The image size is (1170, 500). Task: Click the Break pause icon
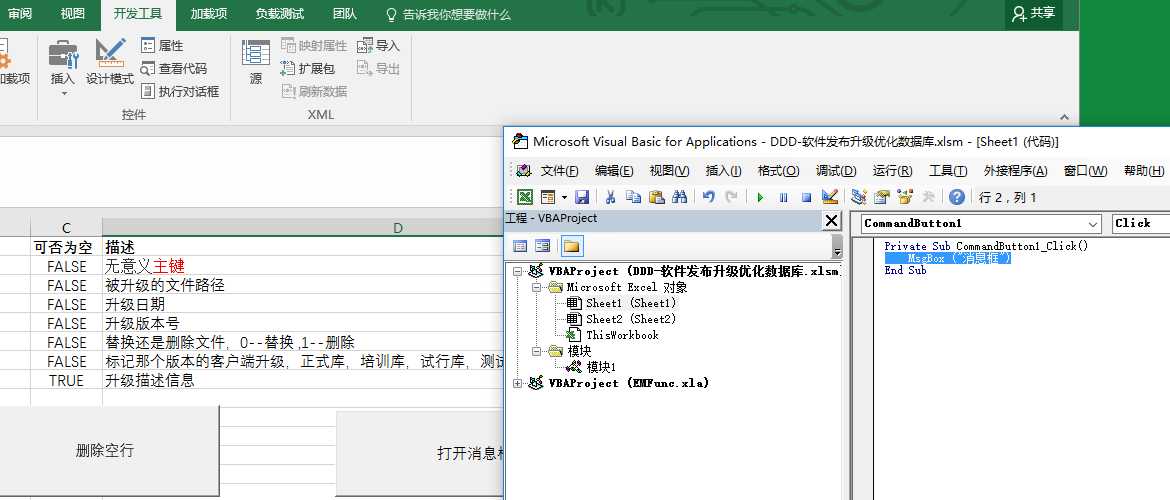click(783, 197)
